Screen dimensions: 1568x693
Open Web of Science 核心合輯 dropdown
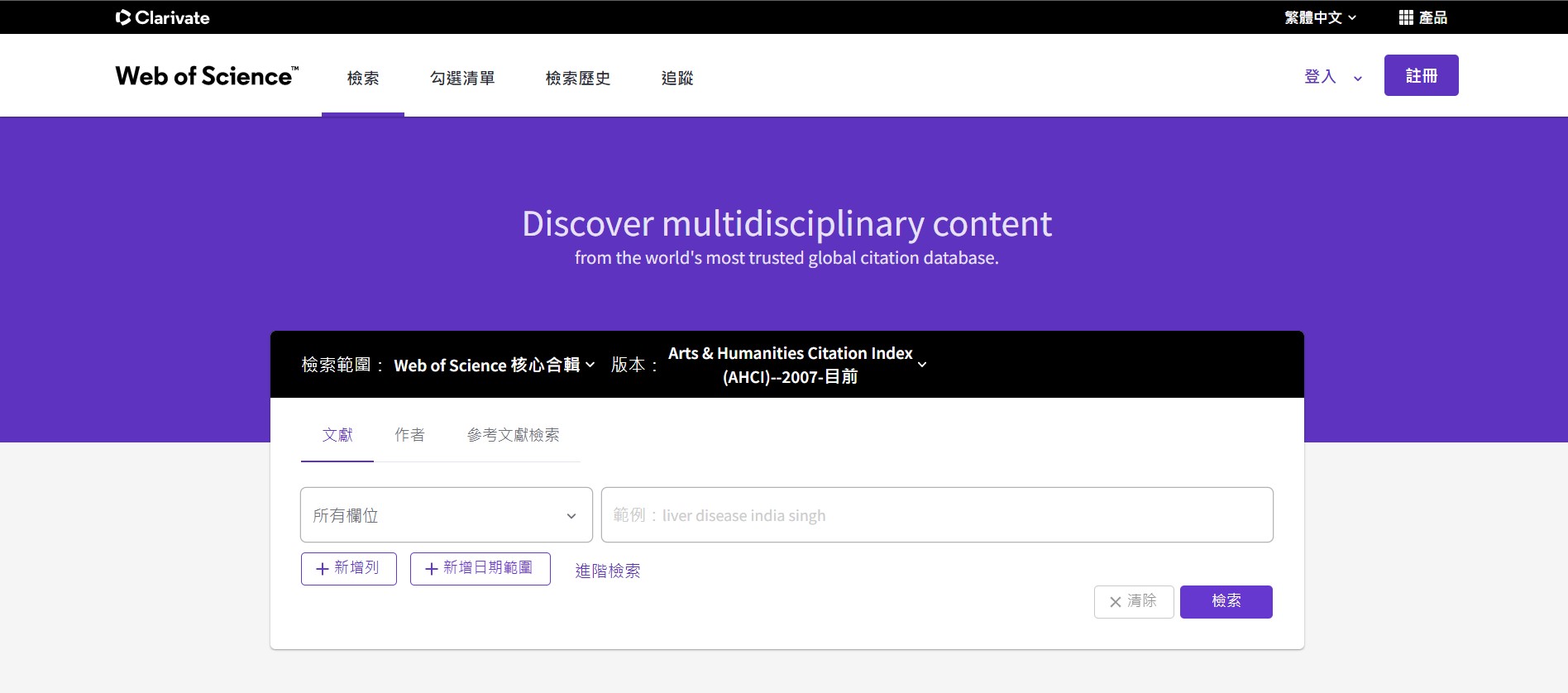tap(495, 365)
